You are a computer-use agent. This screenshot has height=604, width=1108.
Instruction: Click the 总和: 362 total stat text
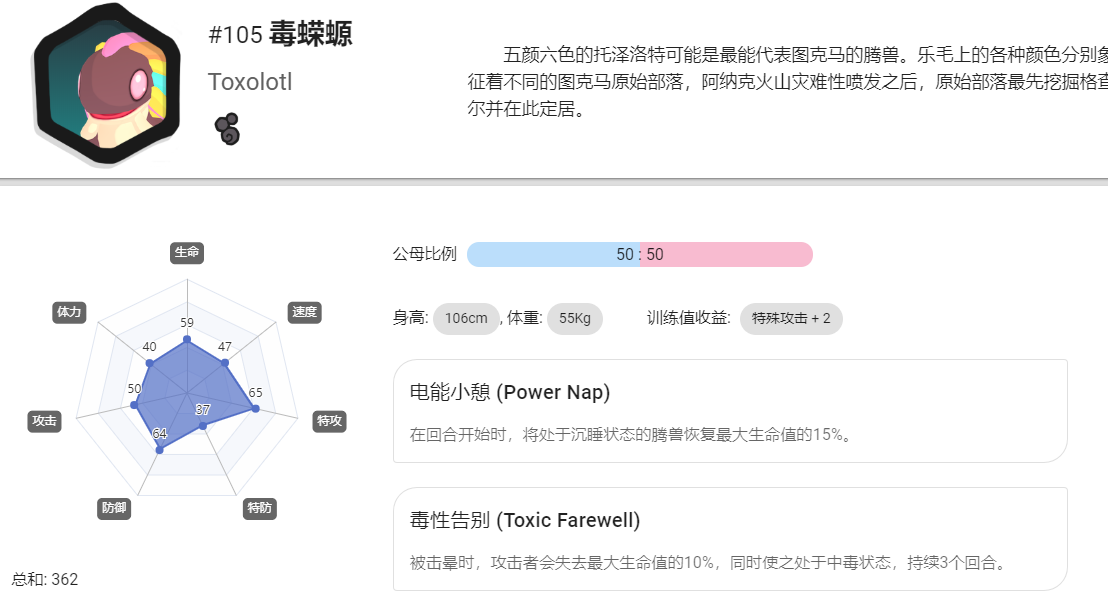coord(45,579)
